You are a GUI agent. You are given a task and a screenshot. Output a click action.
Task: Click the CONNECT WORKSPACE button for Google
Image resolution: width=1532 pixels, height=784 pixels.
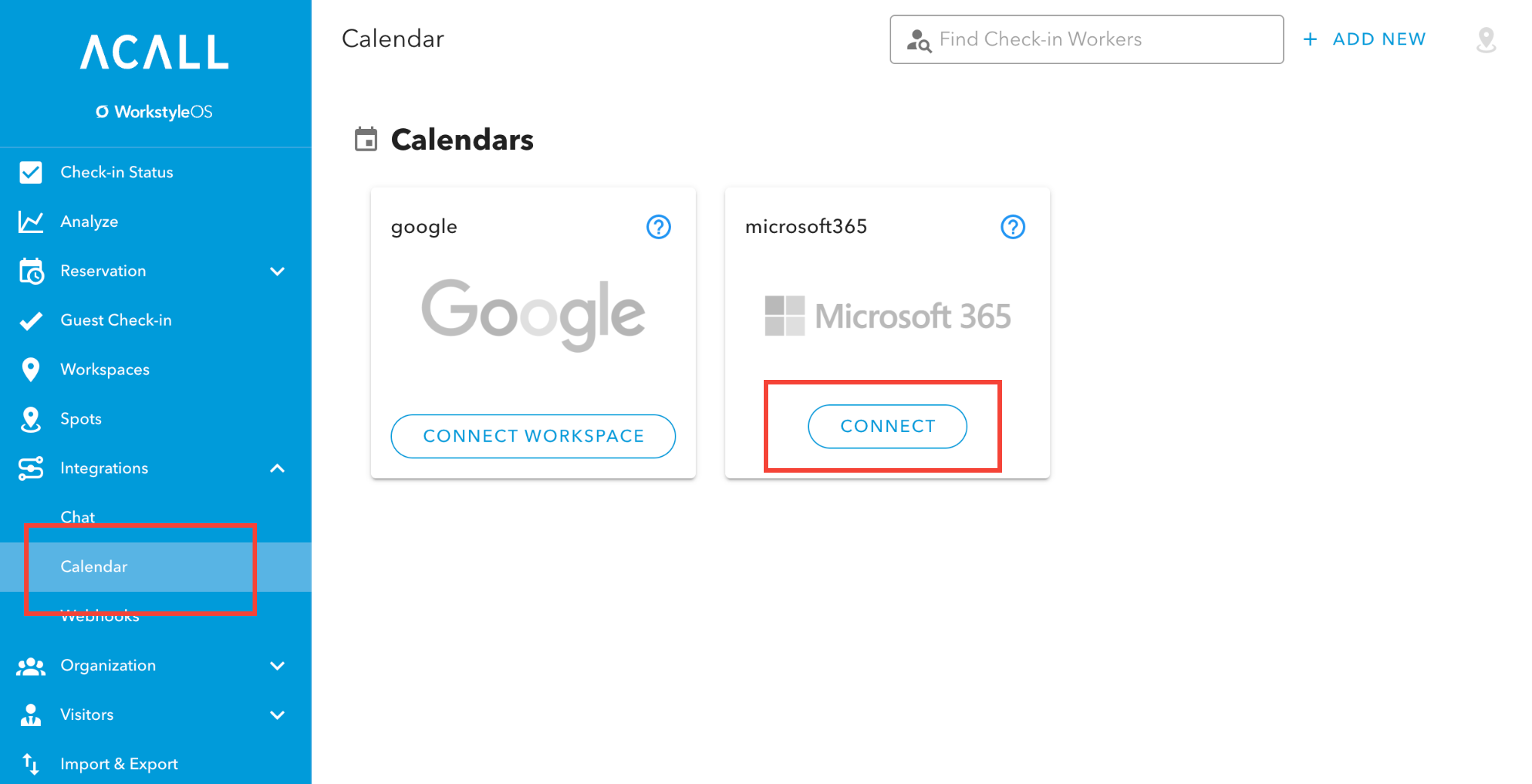(533, 436)
